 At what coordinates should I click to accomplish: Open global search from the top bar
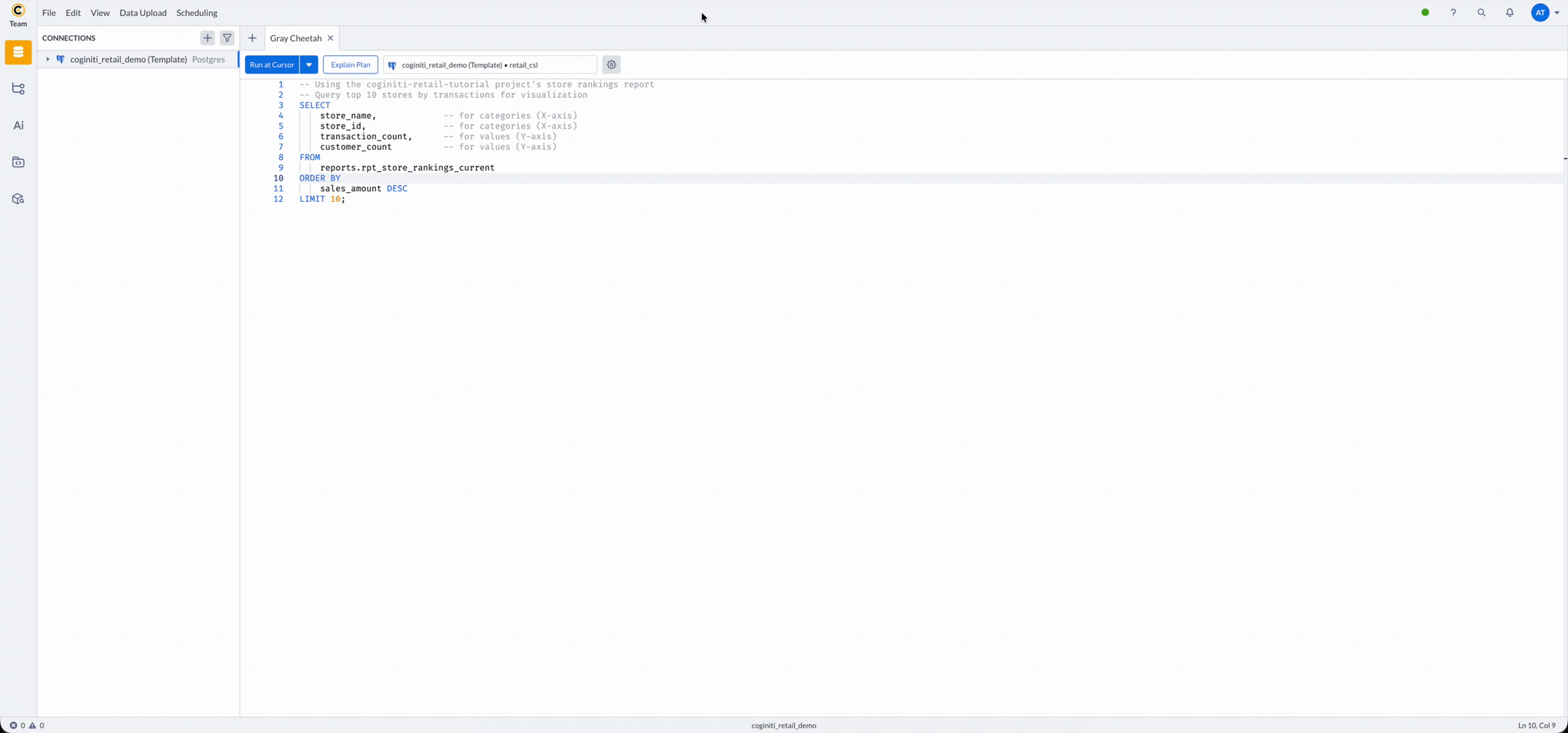[x=1481, y=12]
